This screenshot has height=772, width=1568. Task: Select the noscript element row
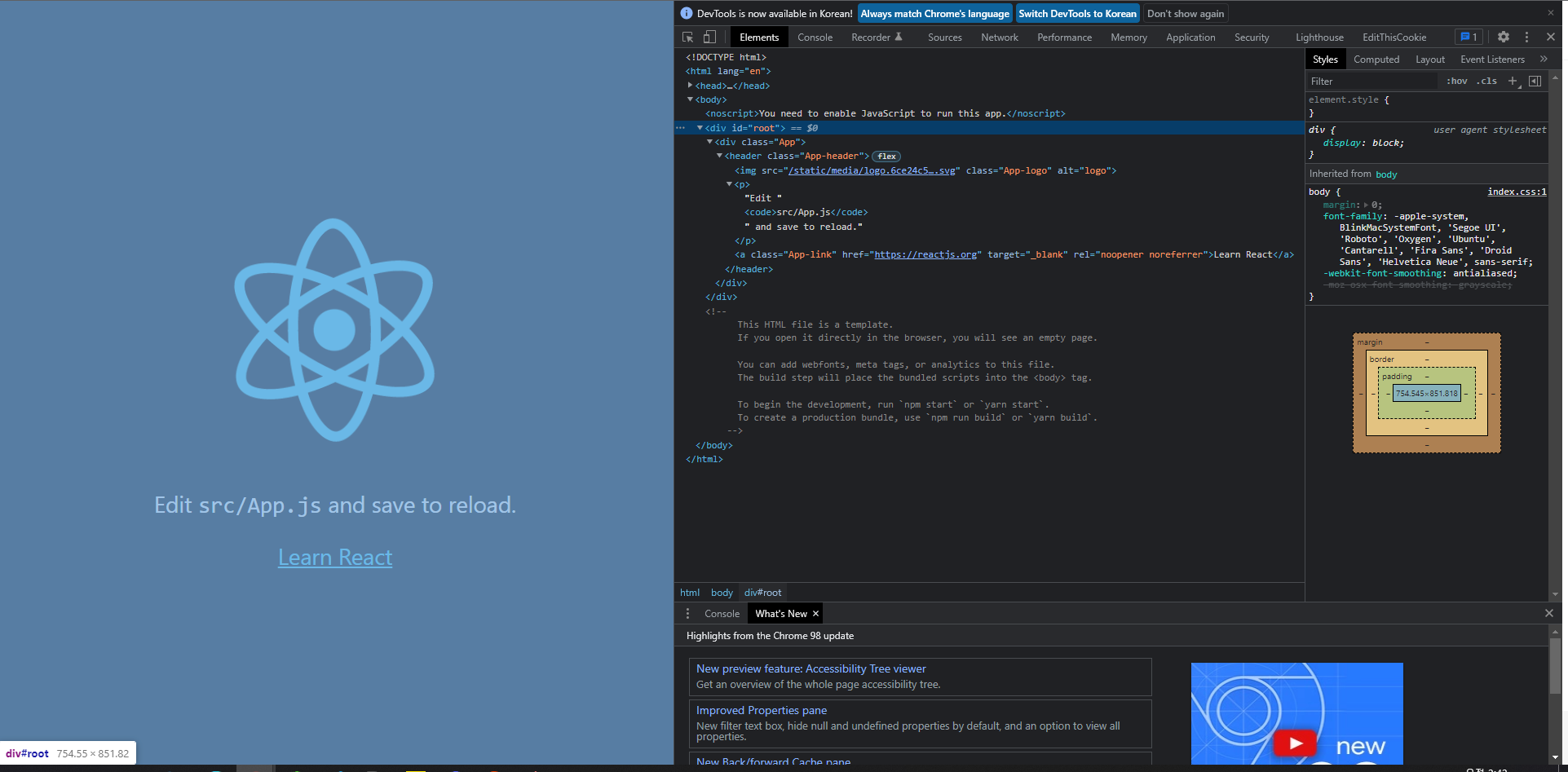989,114
